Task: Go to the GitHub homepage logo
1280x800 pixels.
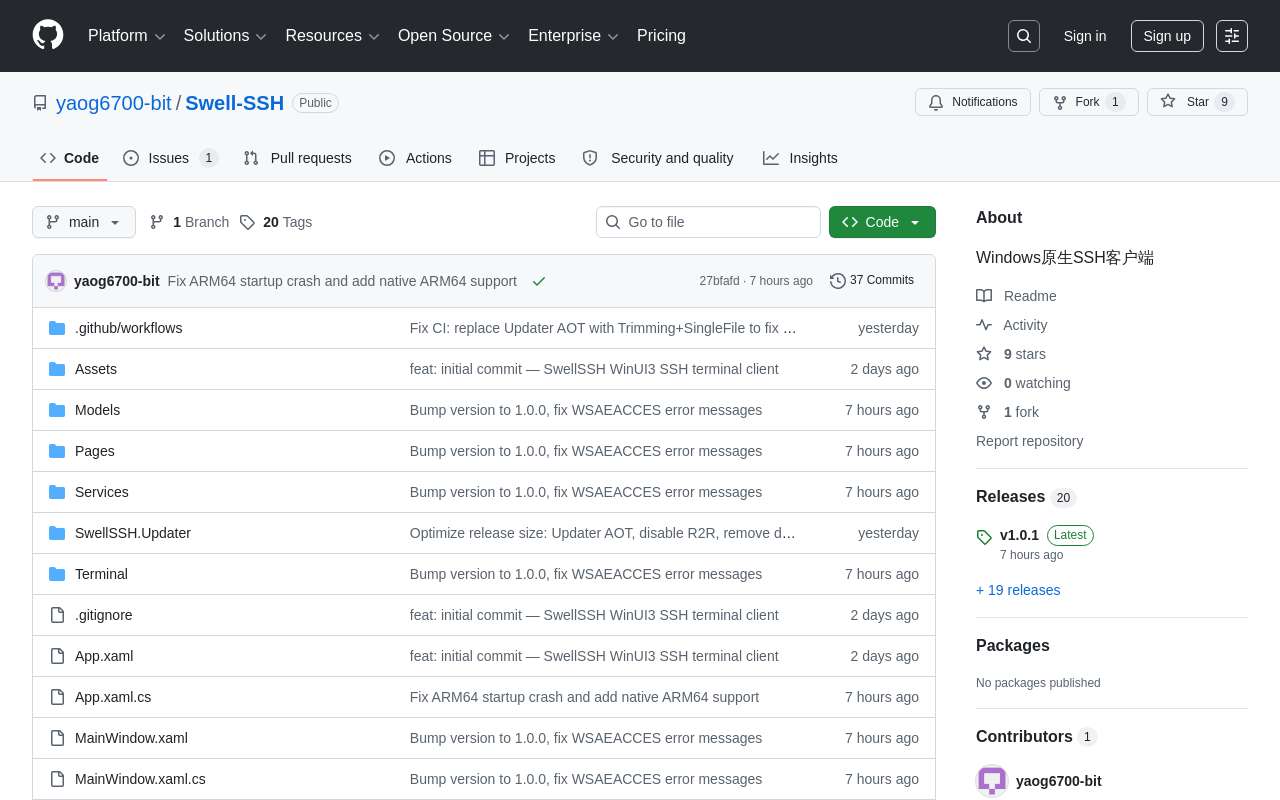Action: pyautogui.click(x=48, y=35)
